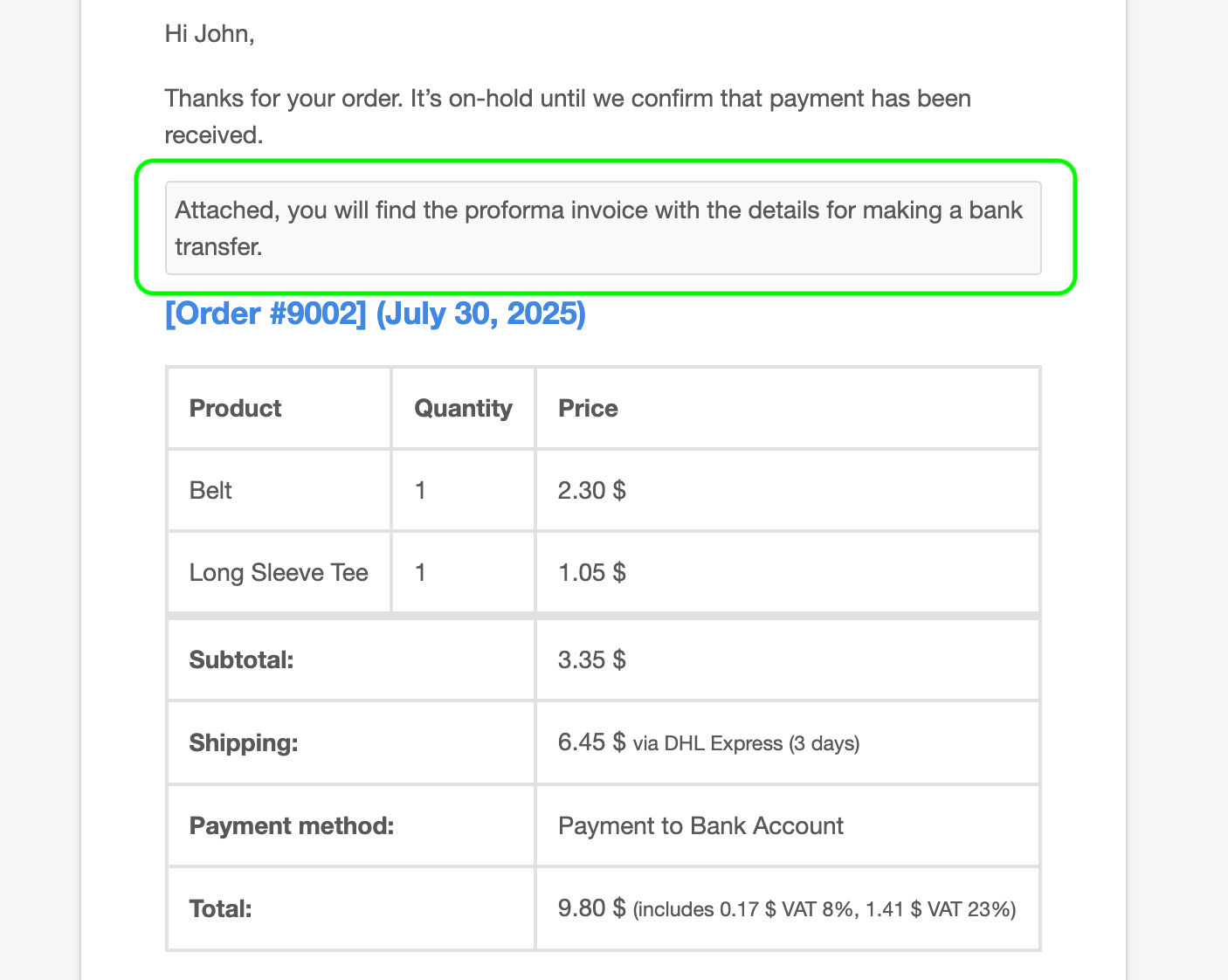Click the Payment method label
This screenshot has width=1228, height=980.
coord(292,825)
